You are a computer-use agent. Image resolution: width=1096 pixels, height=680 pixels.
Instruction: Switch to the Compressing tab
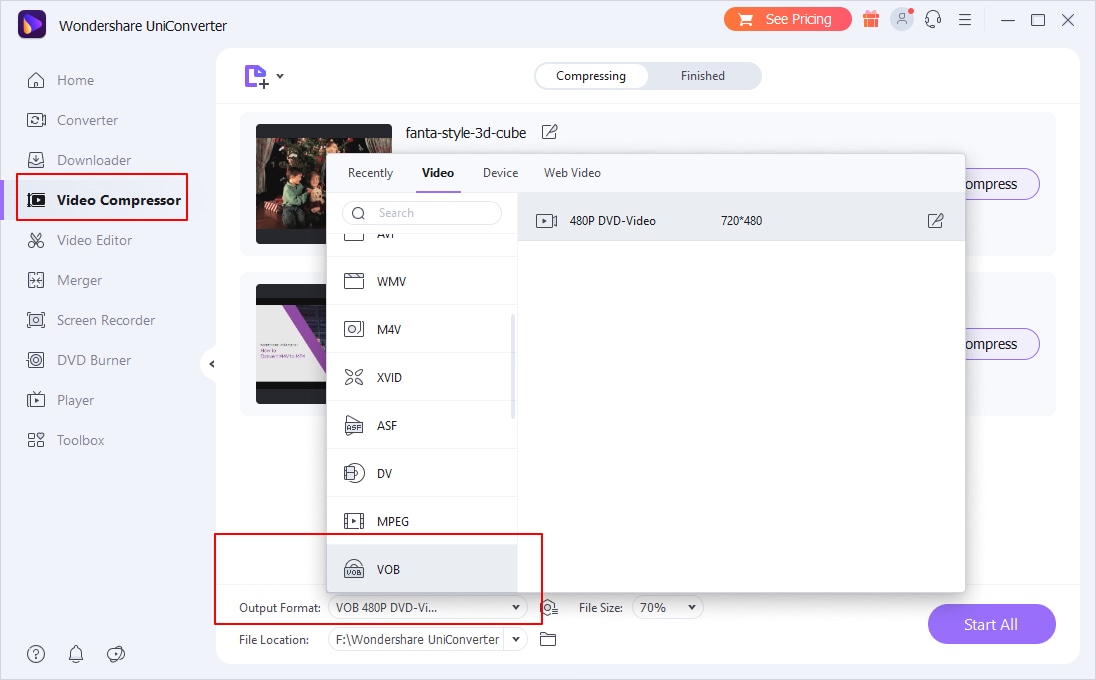click(x=591, y=75)
